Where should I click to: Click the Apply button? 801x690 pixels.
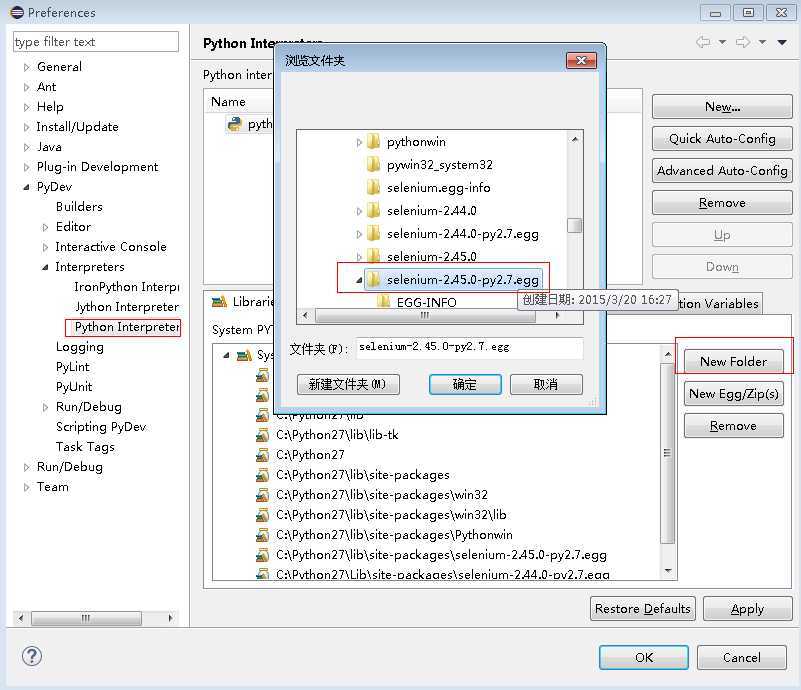coord(747,609)
